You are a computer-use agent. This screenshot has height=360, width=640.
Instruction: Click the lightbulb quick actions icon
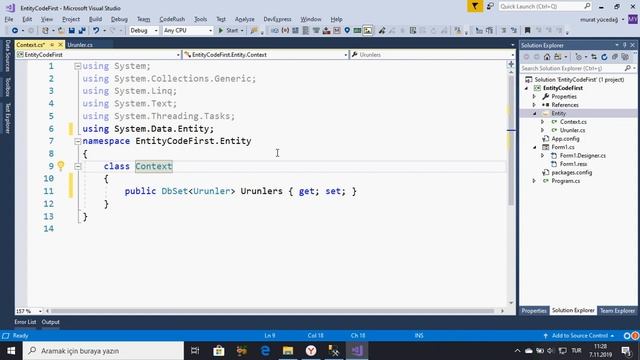[x=61, y=166]
